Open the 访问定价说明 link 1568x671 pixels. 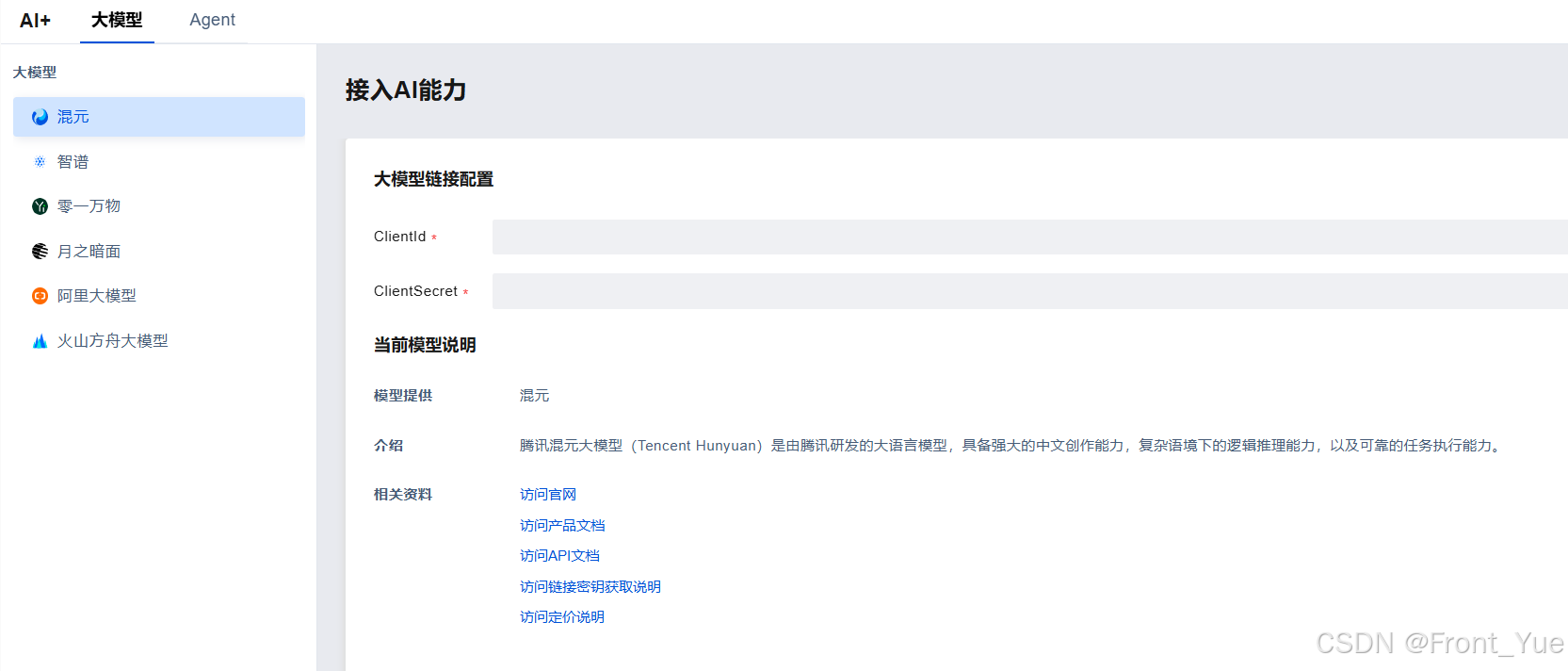[x=562, y=617]
